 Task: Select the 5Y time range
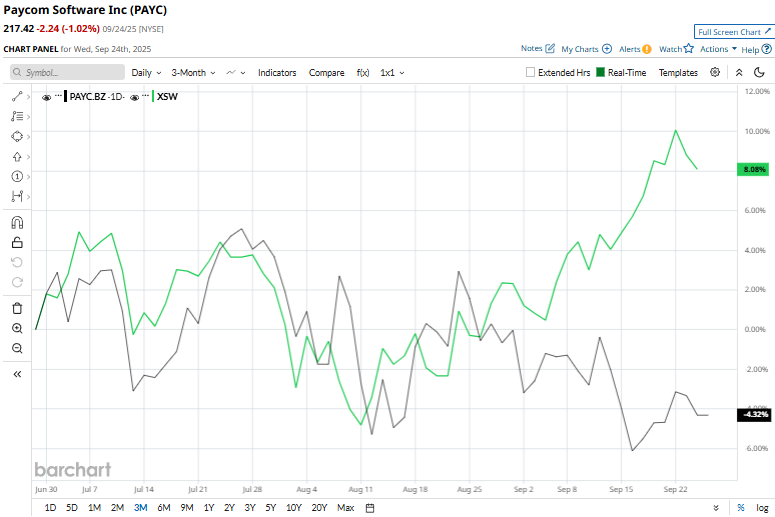point(270,508)
